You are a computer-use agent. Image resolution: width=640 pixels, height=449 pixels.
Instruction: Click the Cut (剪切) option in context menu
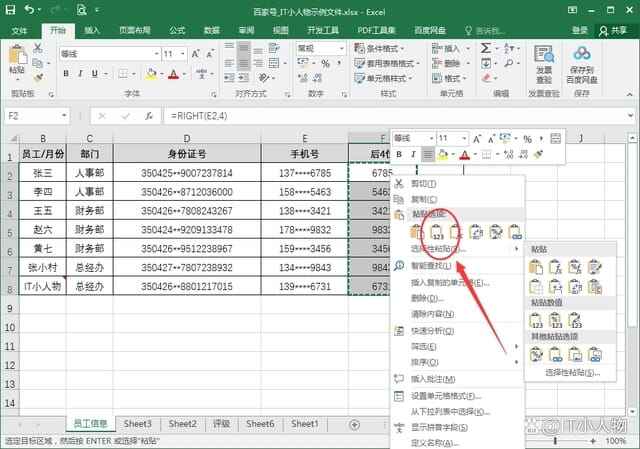(x=424, y=184)
